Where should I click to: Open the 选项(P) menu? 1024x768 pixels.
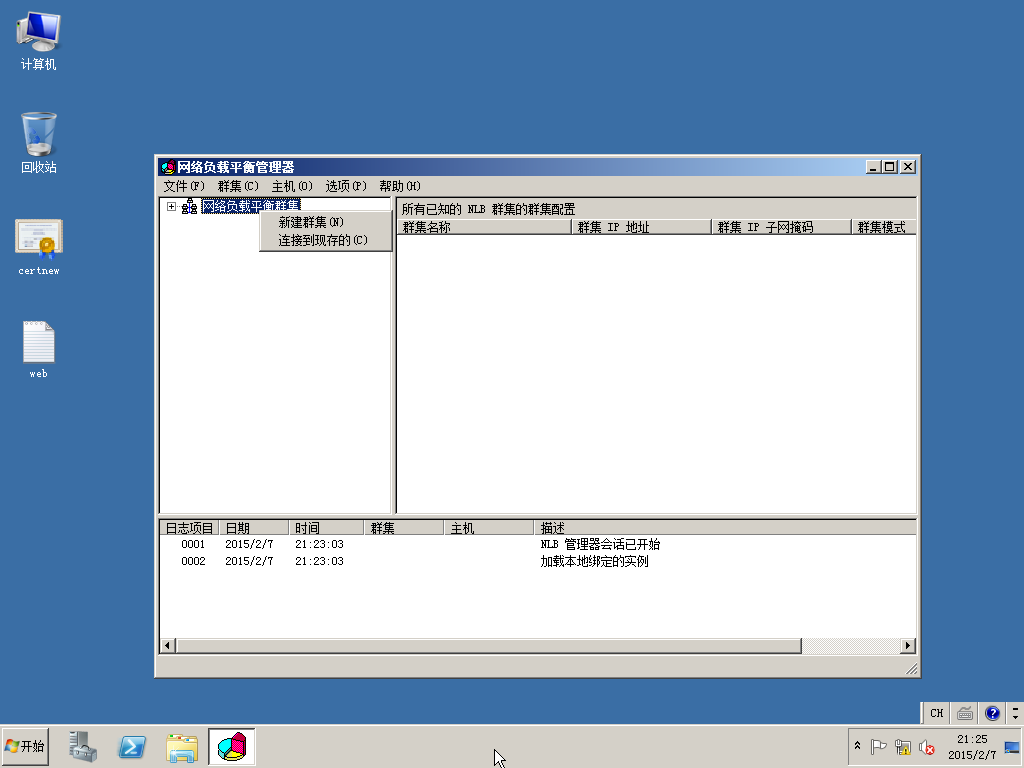346,186
